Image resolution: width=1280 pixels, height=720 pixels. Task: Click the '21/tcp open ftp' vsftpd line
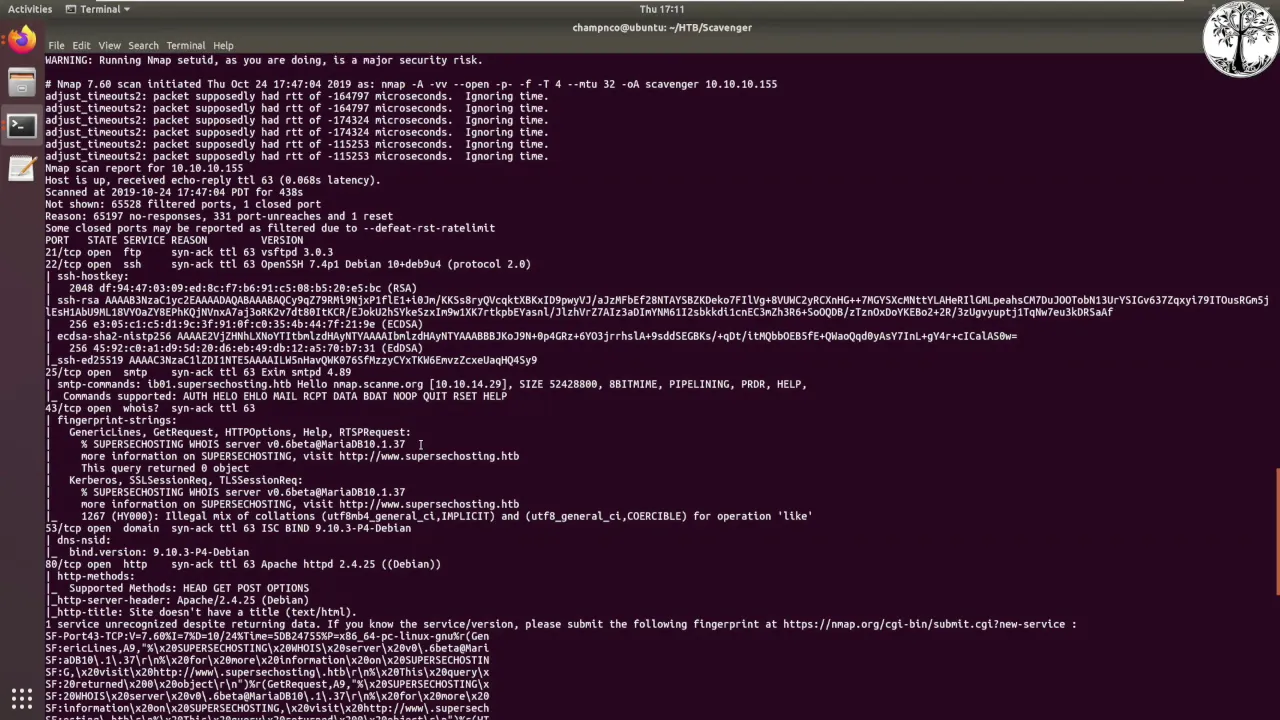click(x=189, y=252)
